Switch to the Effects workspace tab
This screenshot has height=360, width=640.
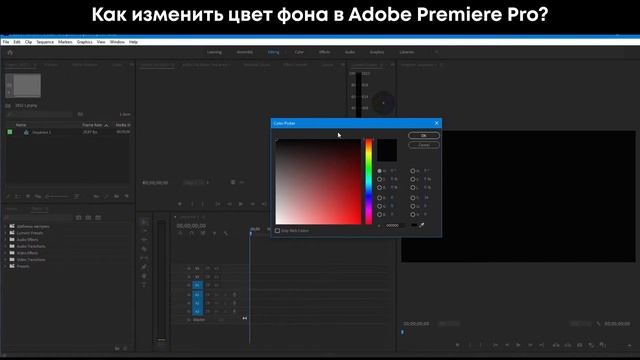tap(324, 52)
